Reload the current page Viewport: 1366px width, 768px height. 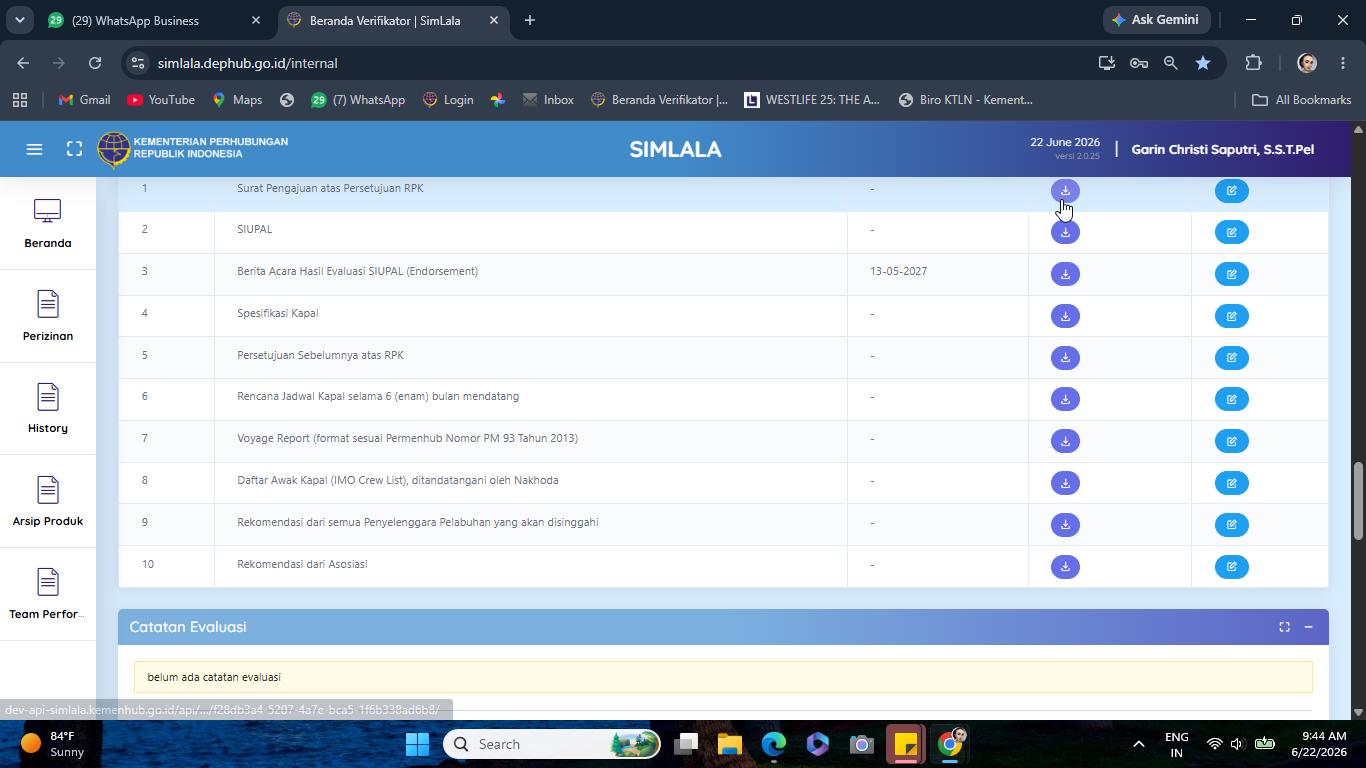pos(94,63)
